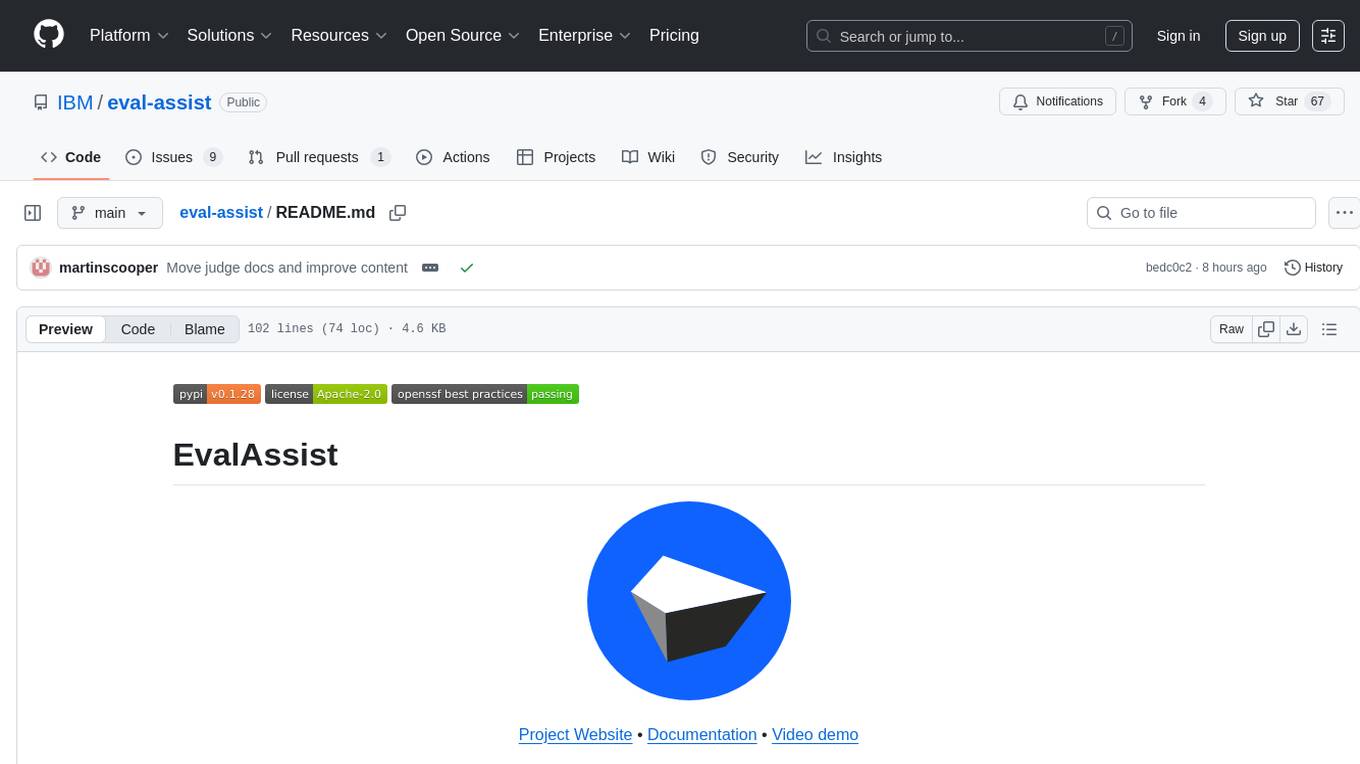
Task: Expand the Platform menu
Action: (x=129, y=35)
